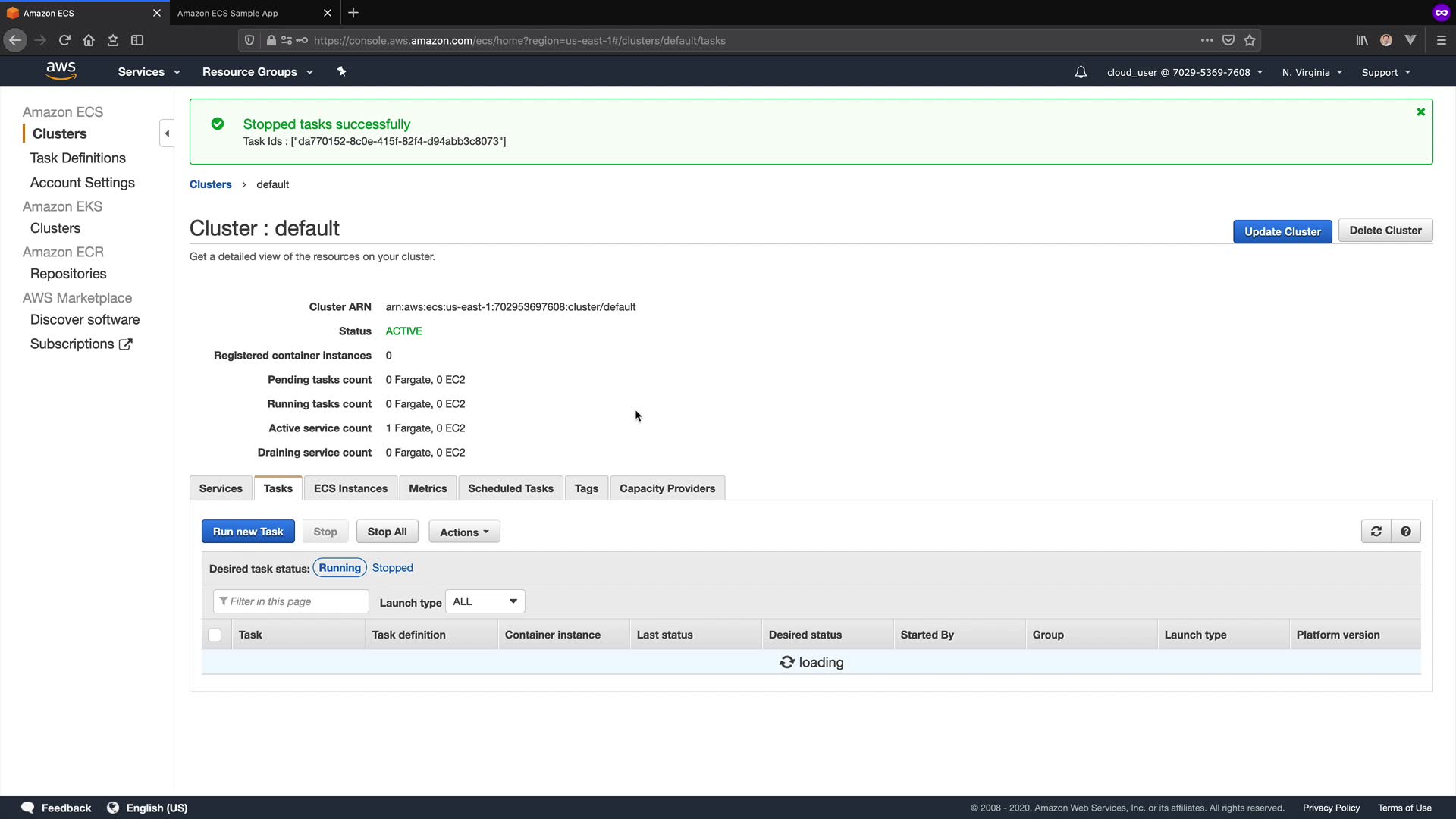
Task: Expand the Actions dropdown button
Action: point(464,532)
